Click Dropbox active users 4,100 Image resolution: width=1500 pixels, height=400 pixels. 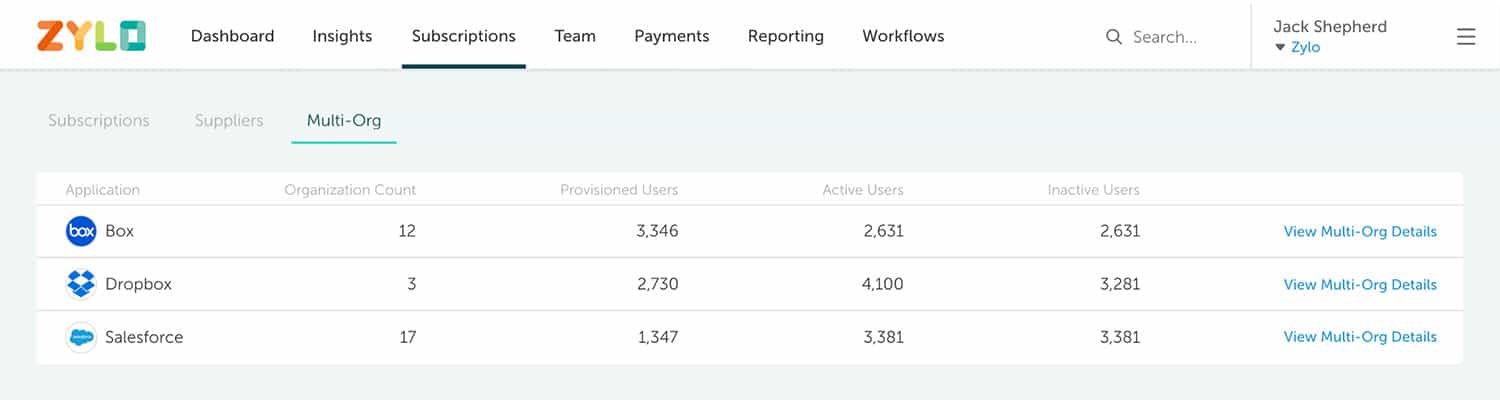pyautogui.click(x=882, y=284)
